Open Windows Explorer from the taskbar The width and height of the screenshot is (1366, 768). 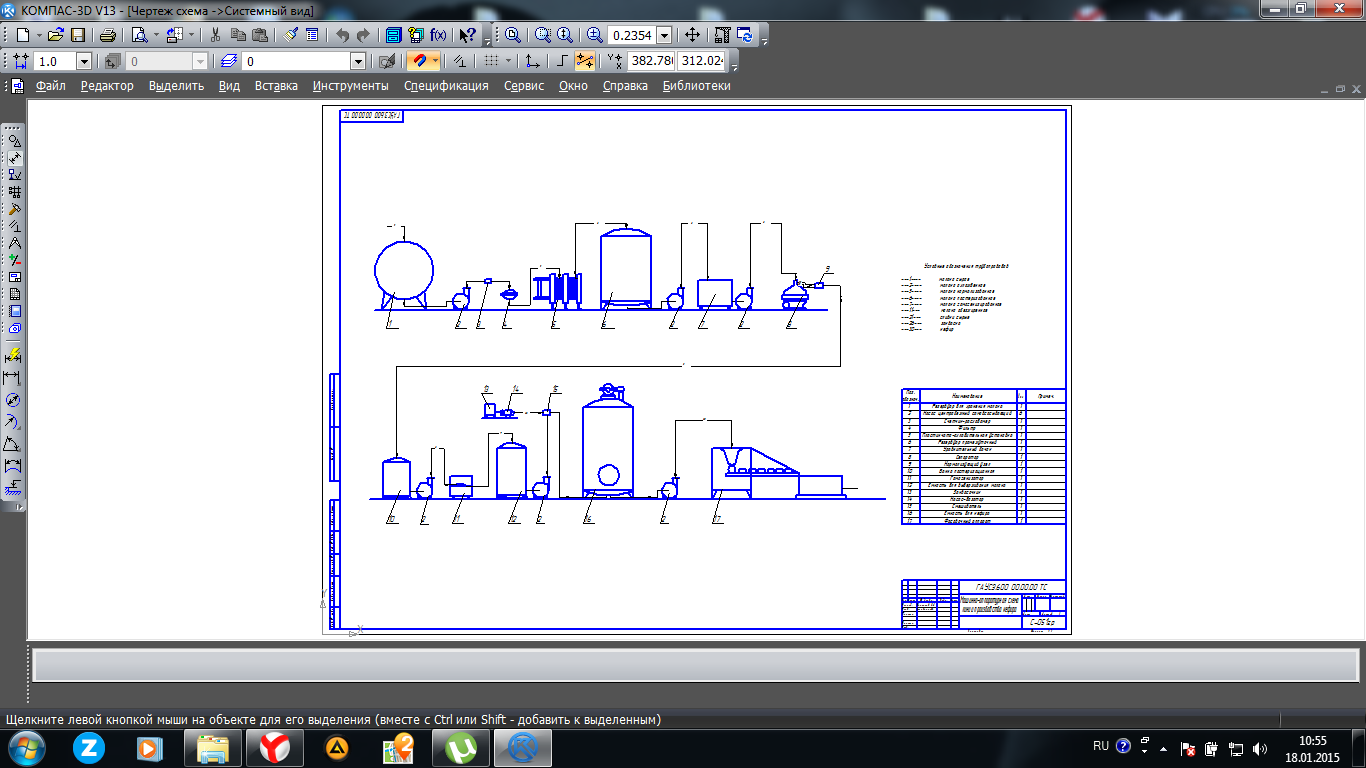click(x=214, y=747)
